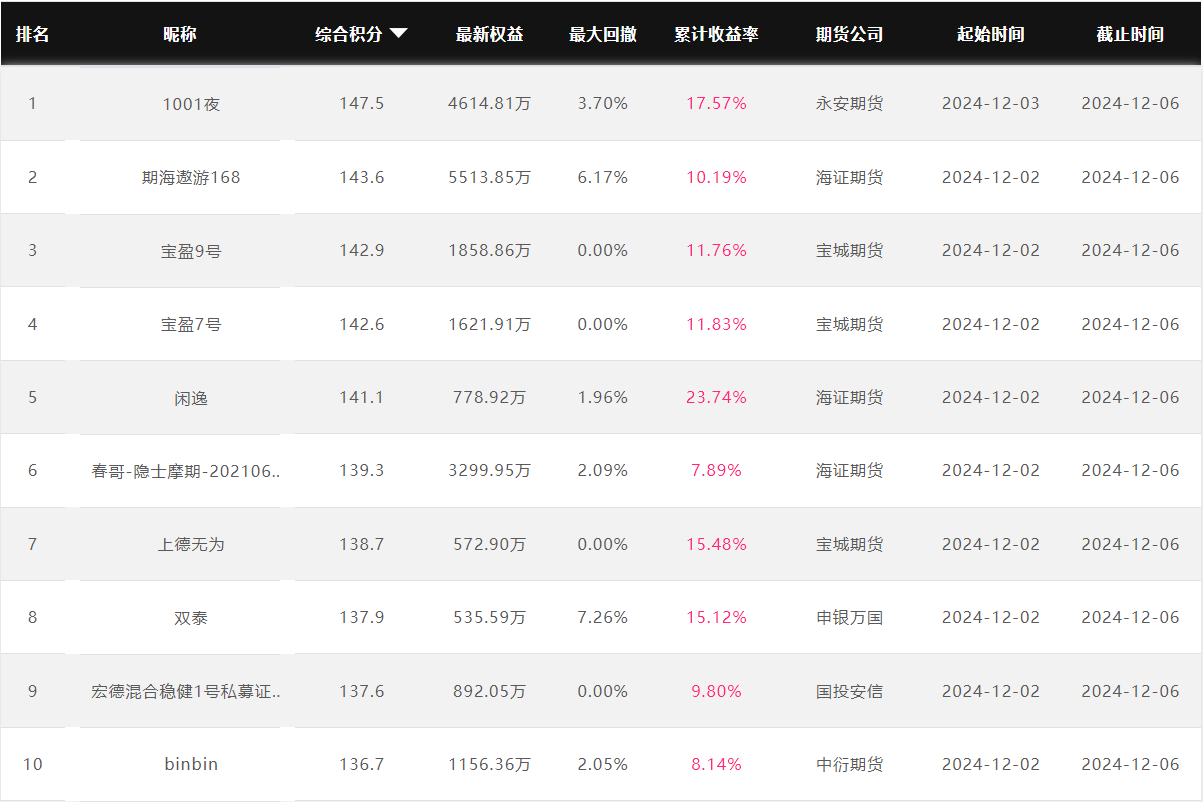
Task: Open the 期海遨游168 nickname entry
Action: pos(191,177)
